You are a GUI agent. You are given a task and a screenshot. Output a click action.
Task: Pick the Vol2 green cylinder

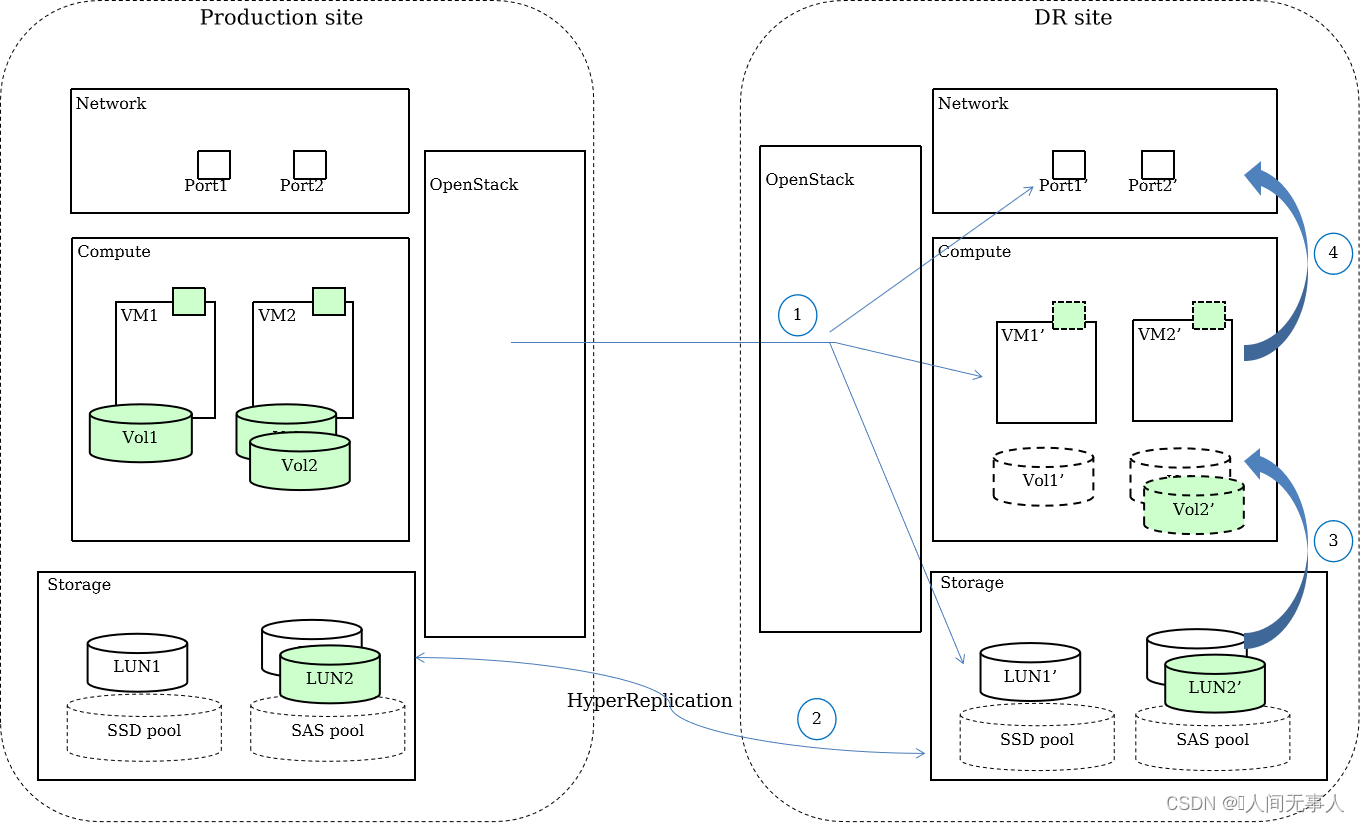point(300,461)
